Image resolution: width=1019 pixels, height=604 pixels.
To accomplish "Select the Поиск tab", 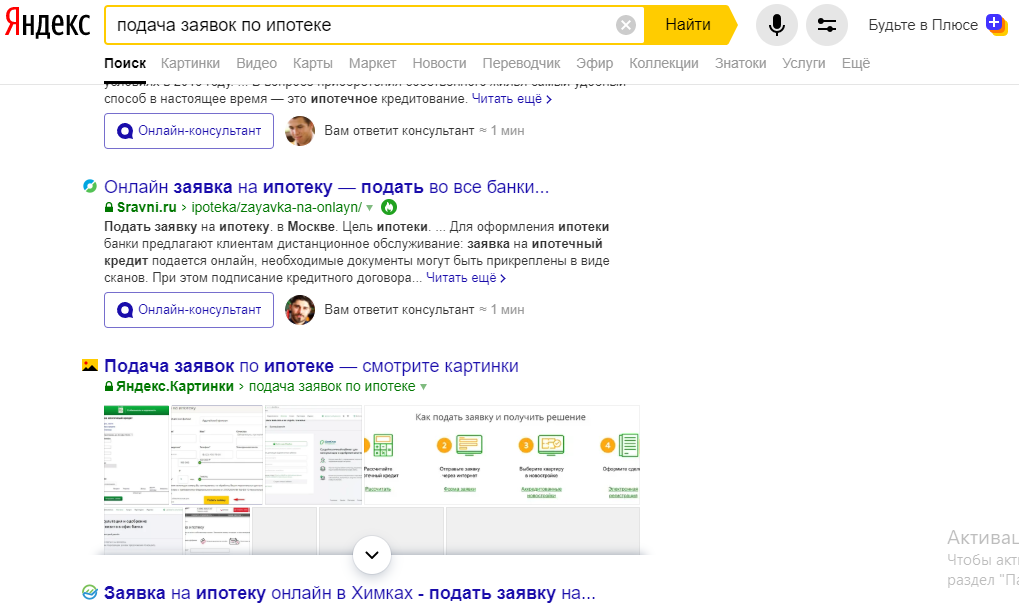I will tap(125, 63).
